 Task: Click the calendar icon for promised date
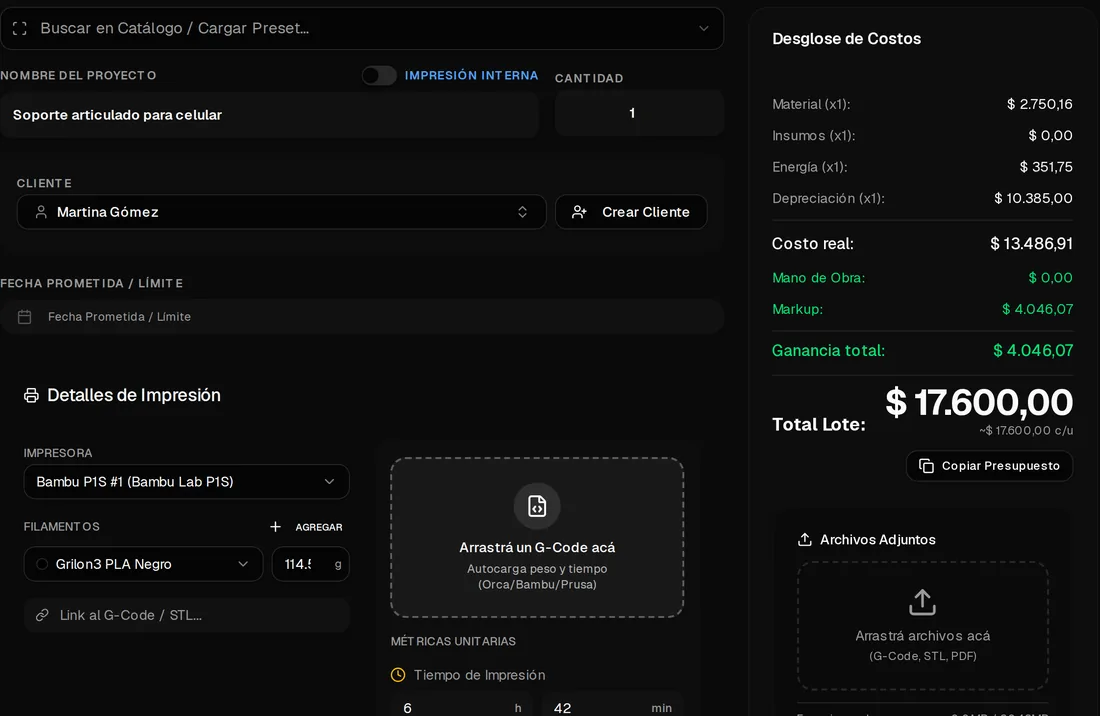[x=25, y=317]
